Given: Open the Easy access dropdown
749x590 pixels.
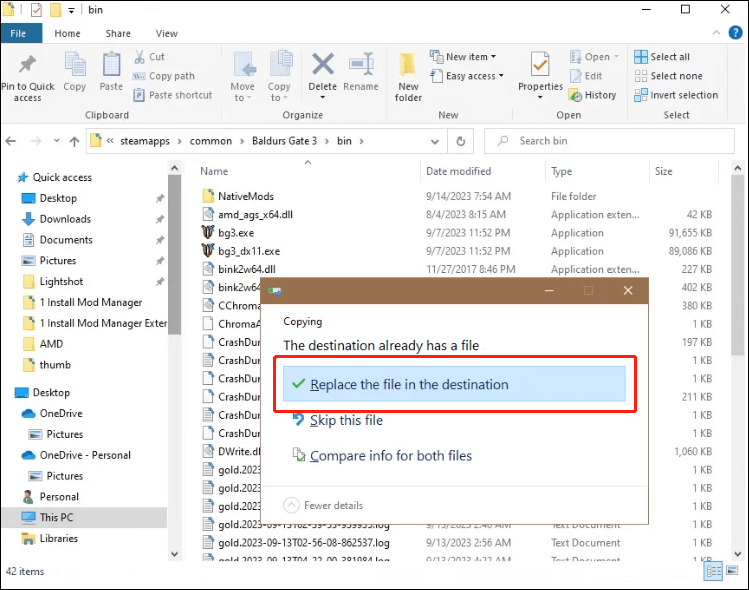Looking at the screenshot, I should tap(467, 76).
